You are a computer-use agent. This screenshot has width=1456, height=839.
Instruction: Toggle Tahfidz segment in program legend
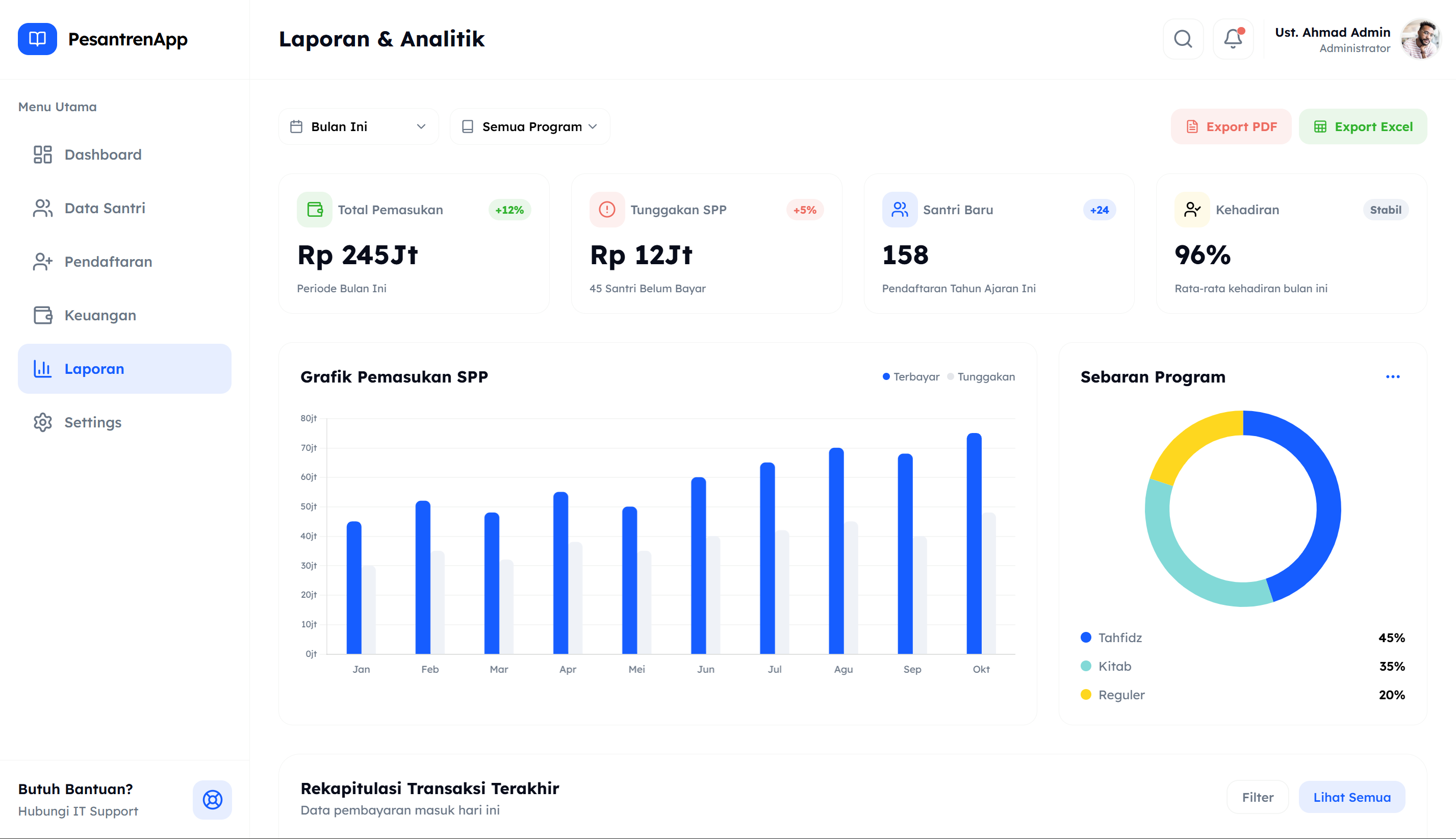[x=1119, y=638]
